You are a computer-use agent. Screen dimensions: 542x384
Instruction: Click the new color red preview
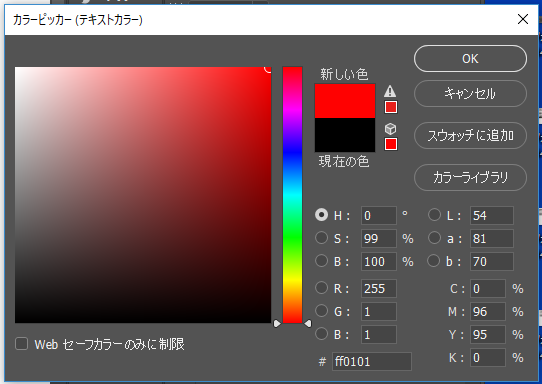345,101
